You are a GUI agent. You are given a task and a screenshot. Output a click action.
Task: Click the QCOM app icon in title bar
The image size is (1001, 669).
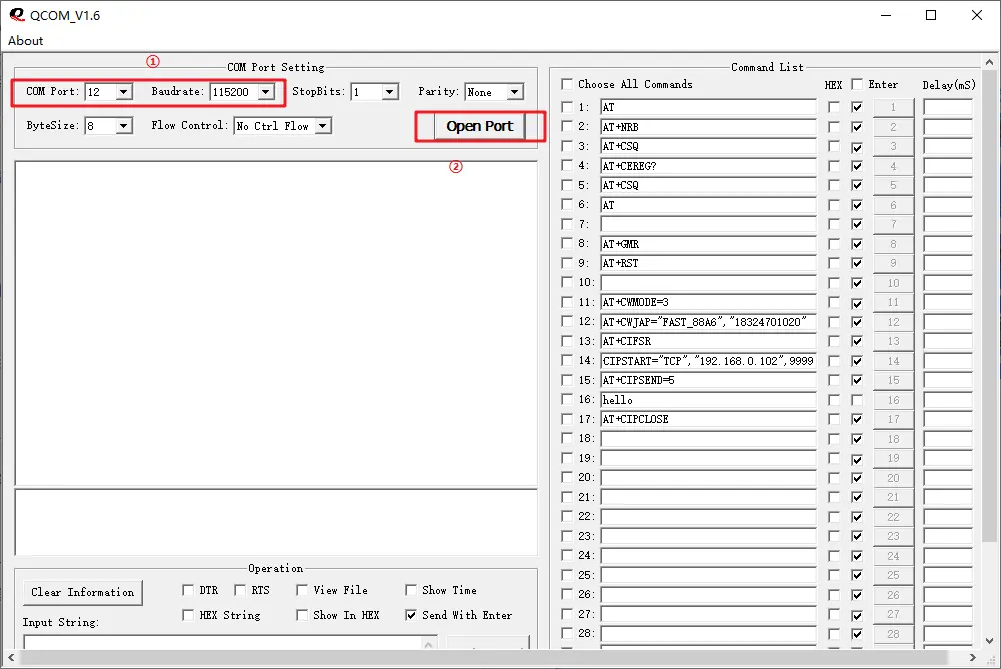17,15
